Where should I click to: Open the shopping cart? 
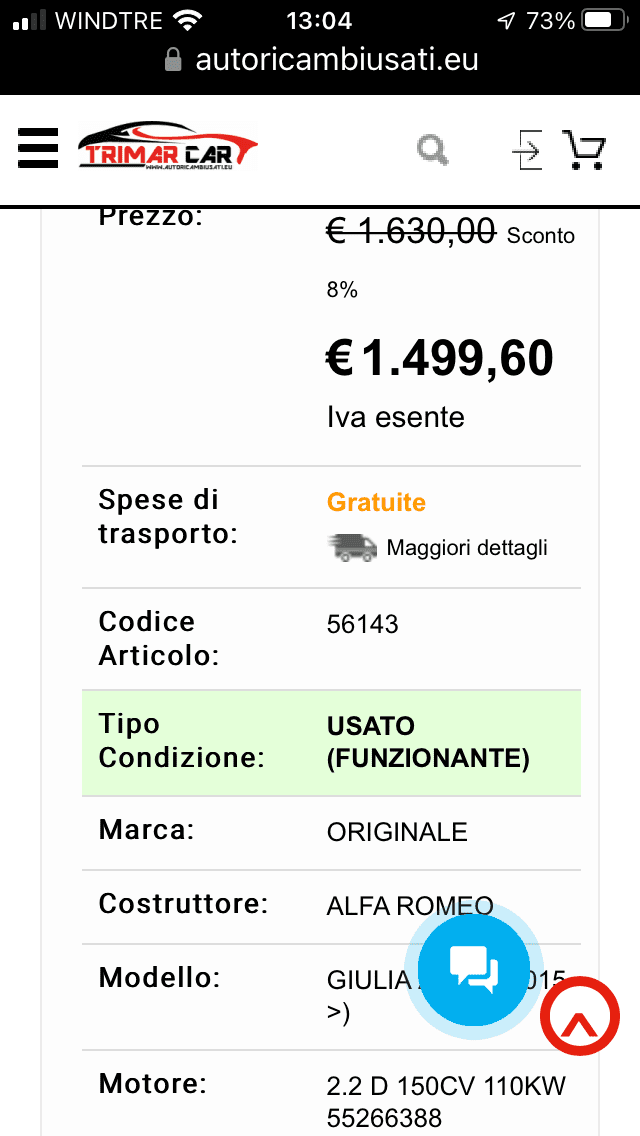[584, 150]
